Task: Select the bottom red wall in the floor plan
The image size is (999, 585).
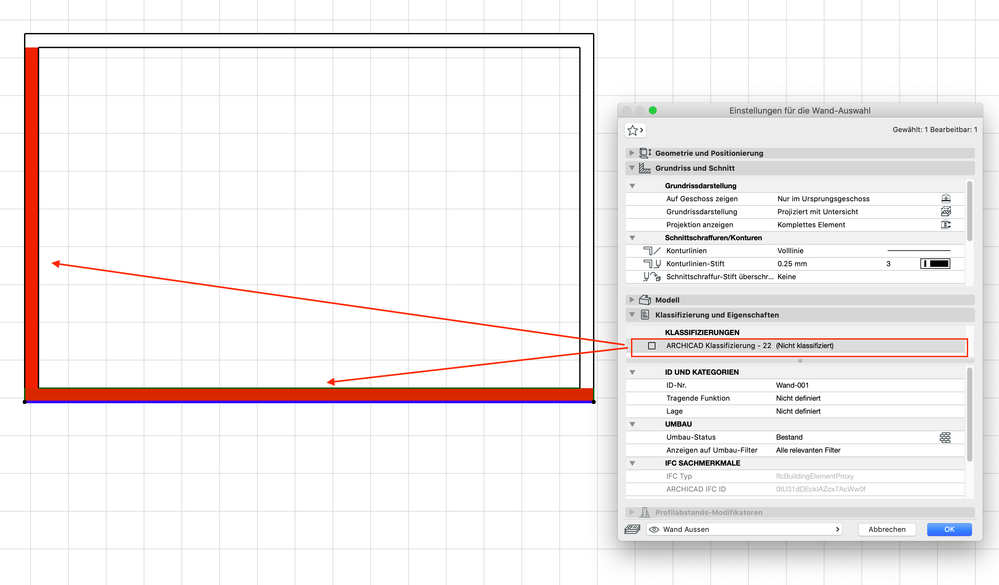Action: click(x=309, y=394)
